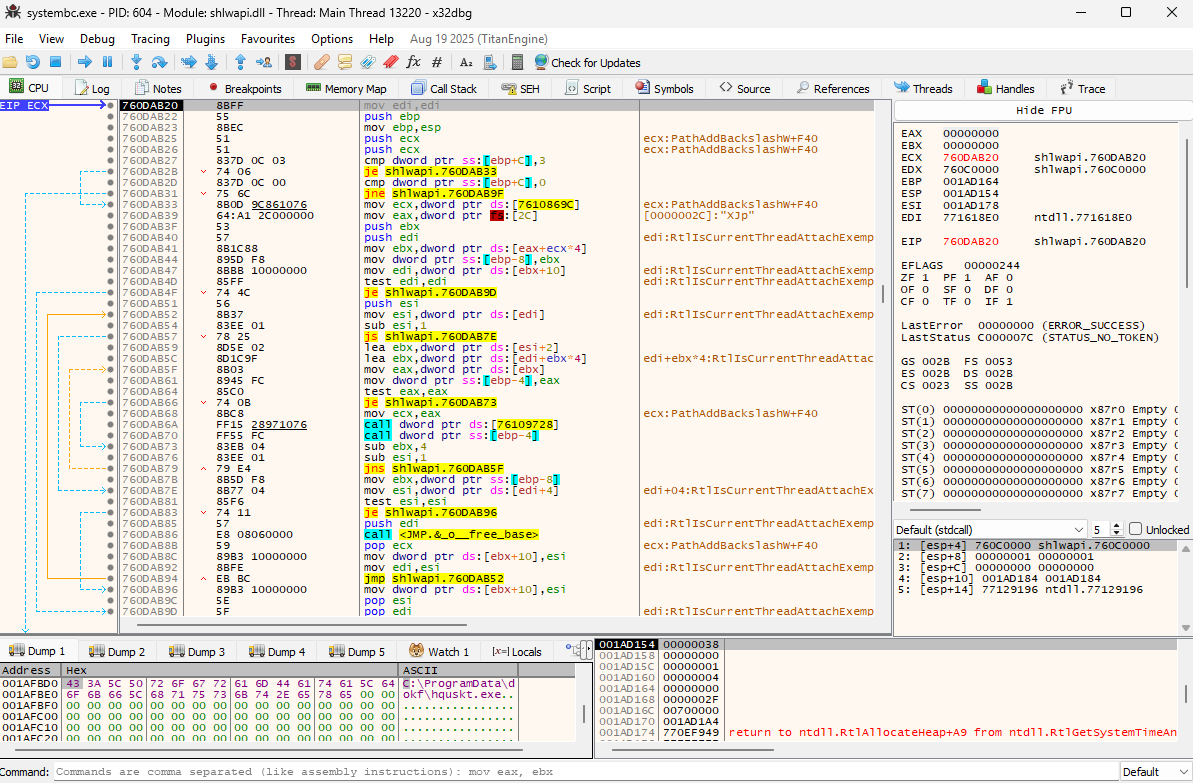Screen dimensions: 1193x783
Task: Open the Bookmarks red icon
Action: [x=390, y=62]
